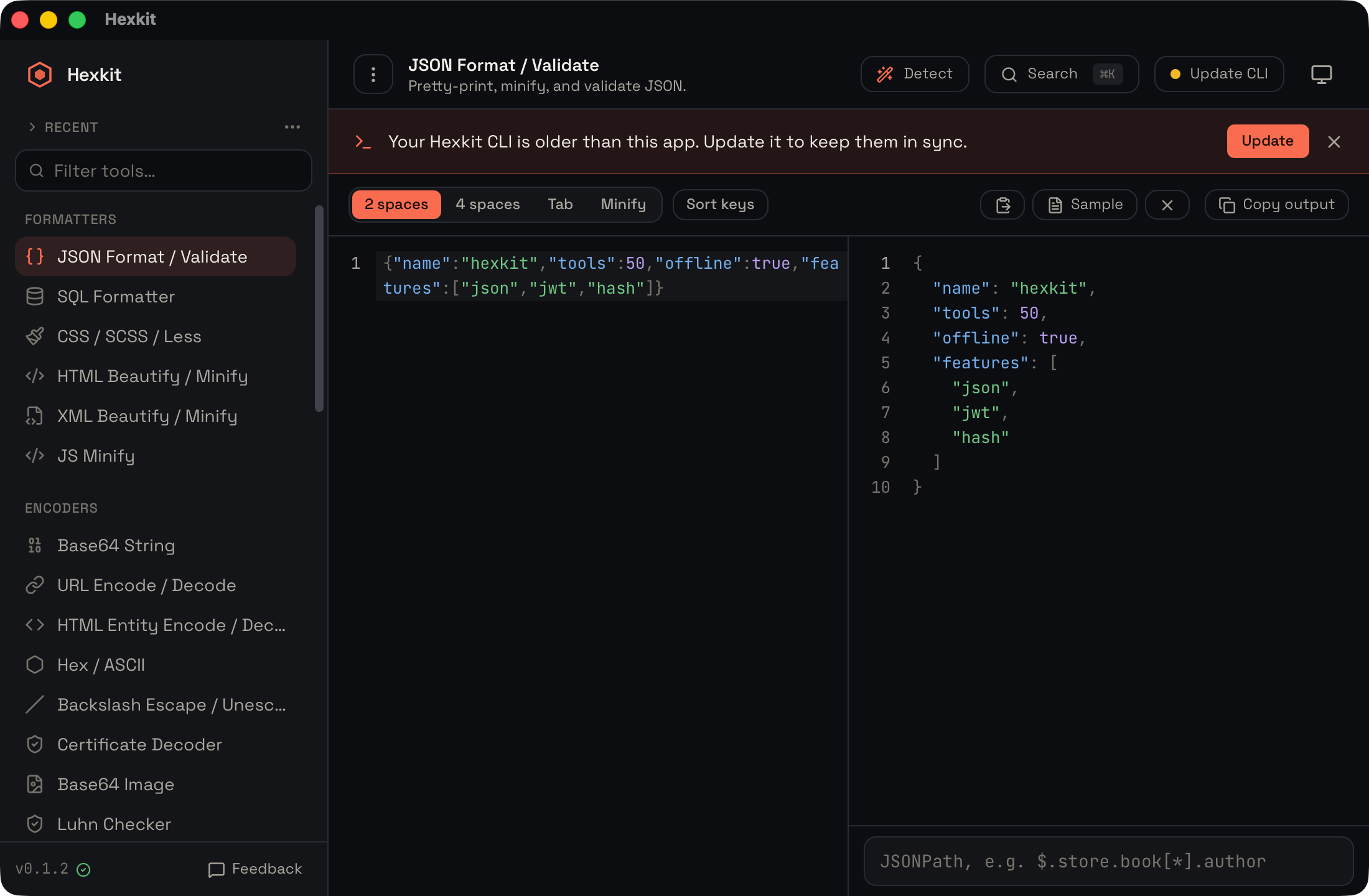Click the Detect magic wand button
The width and height of the screenshot is (1369, 896).
click(x=915, y=74)
